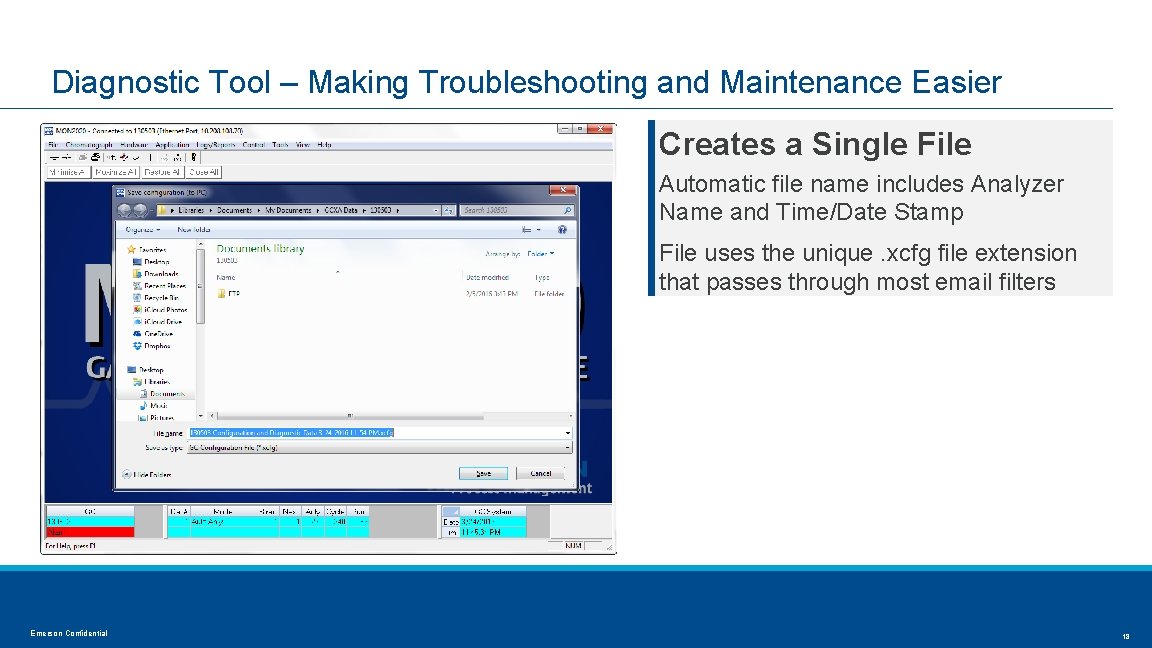1152x648 pixels.
Task: Select the Pictures library in the tree
Action: click(156, 417)
